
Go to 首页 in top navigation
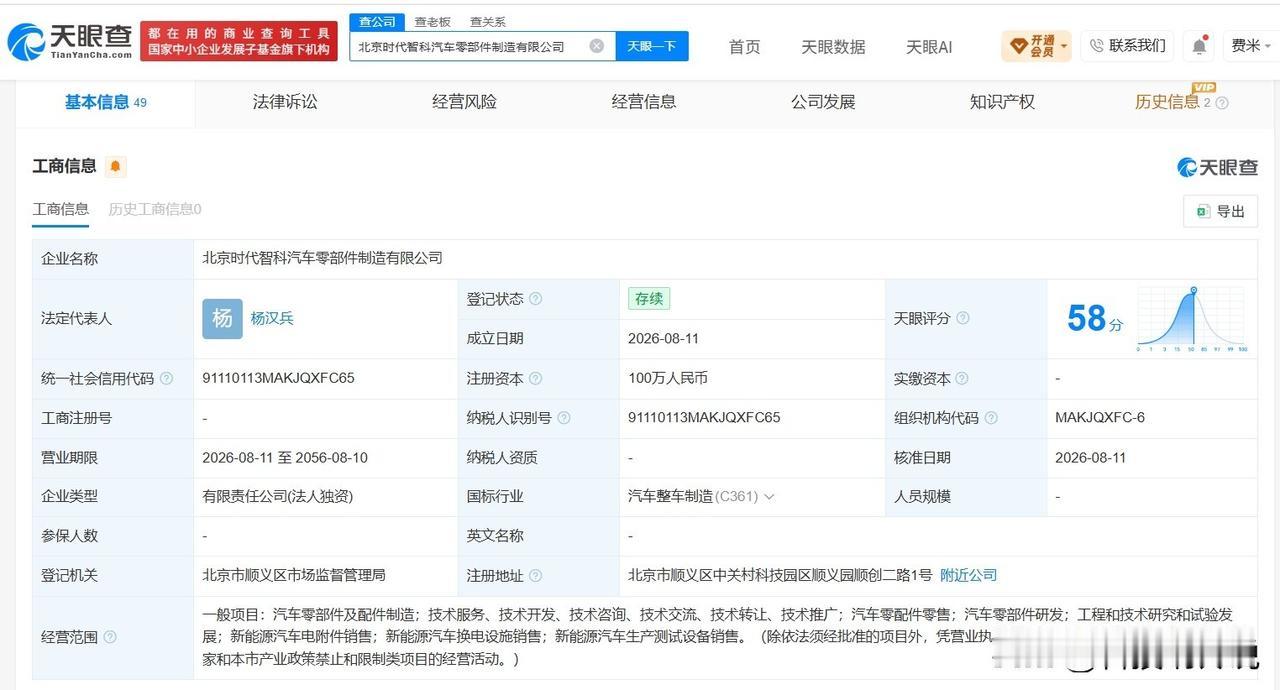coord(744,47)
